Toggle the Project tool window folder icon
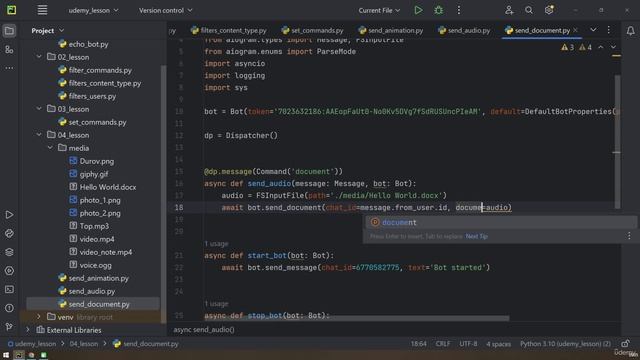The width and height of the screenshot is (640, 360). click(9, 31)
